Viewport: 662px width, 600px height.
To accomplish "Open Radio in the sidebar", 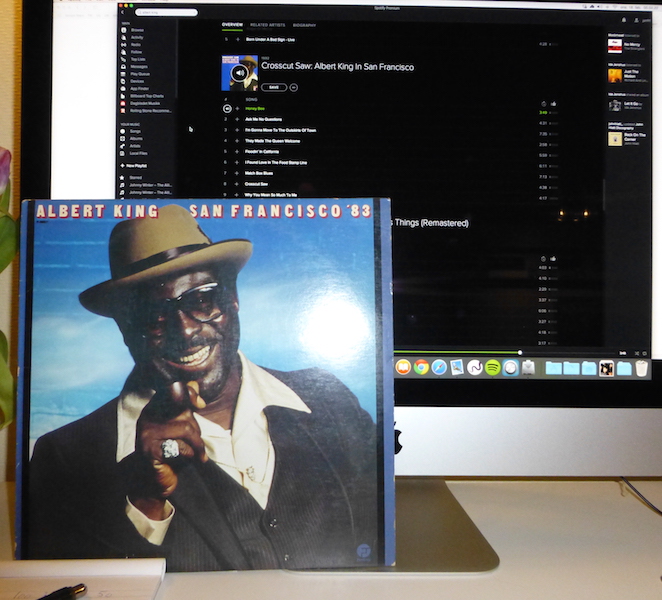I will pos(136,45).
